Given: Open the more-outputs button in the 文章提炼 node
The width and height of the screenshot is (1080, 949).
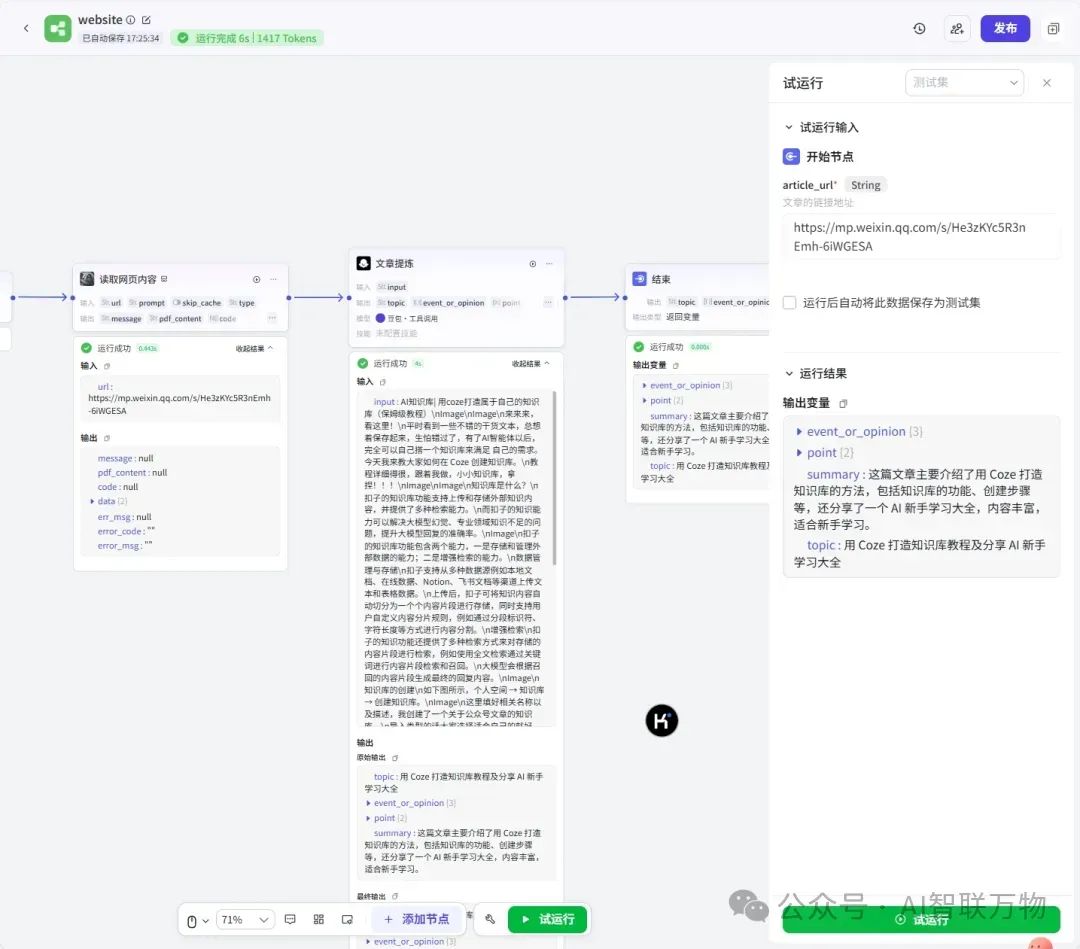Looking at the screenshot, I should 548,302.
